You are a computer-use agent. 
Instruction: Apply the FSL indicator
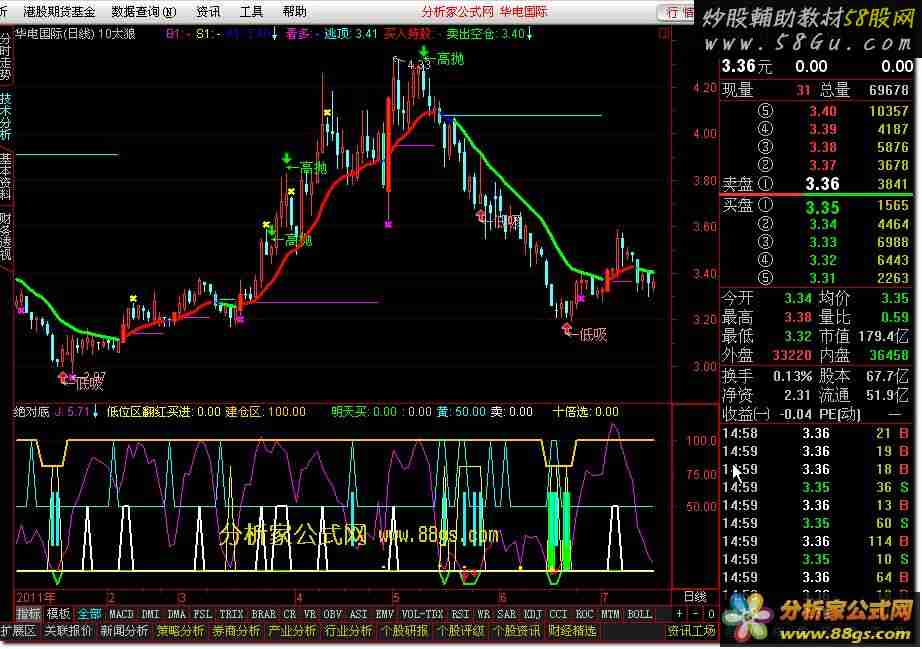pos(202,614)
